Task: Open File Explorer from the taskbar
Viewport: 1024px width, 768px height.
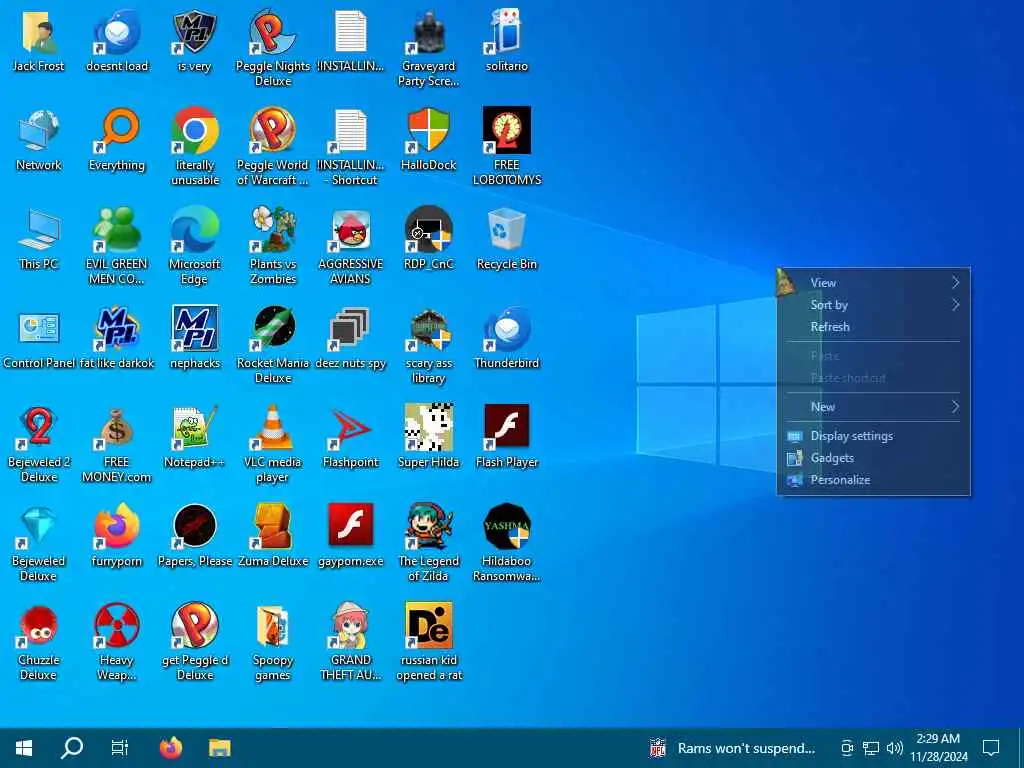Action: point(219,748)
